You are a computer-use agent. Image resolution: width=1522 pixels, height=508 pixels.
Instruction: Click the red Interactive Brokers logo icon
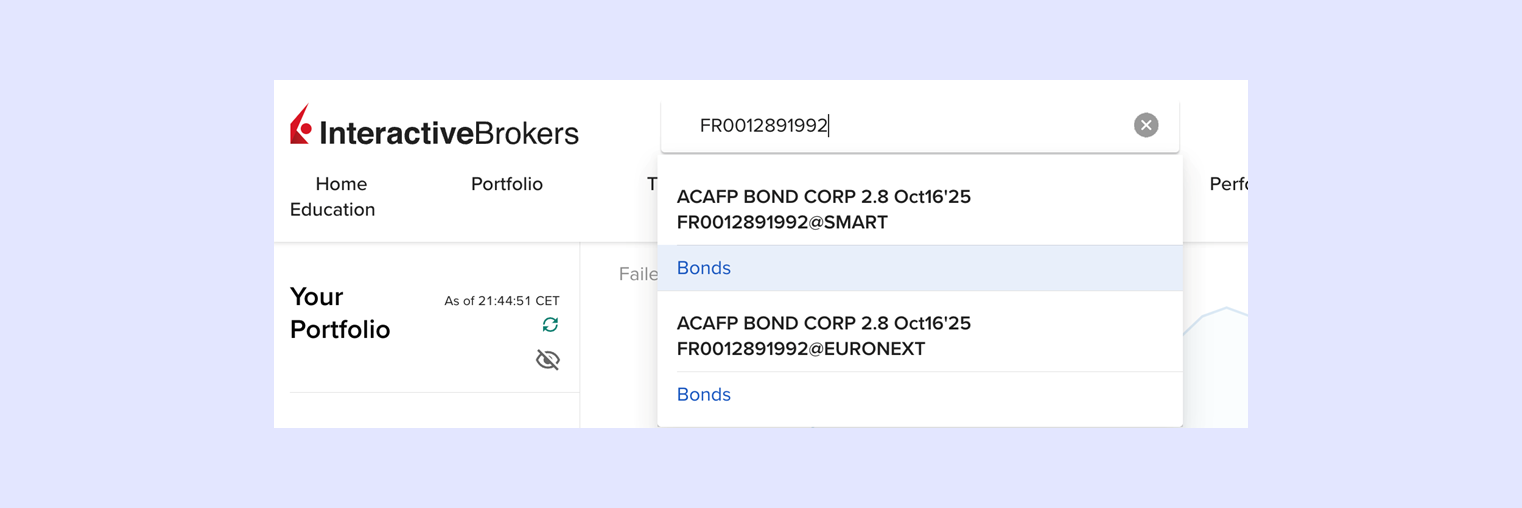coord(301,126)
